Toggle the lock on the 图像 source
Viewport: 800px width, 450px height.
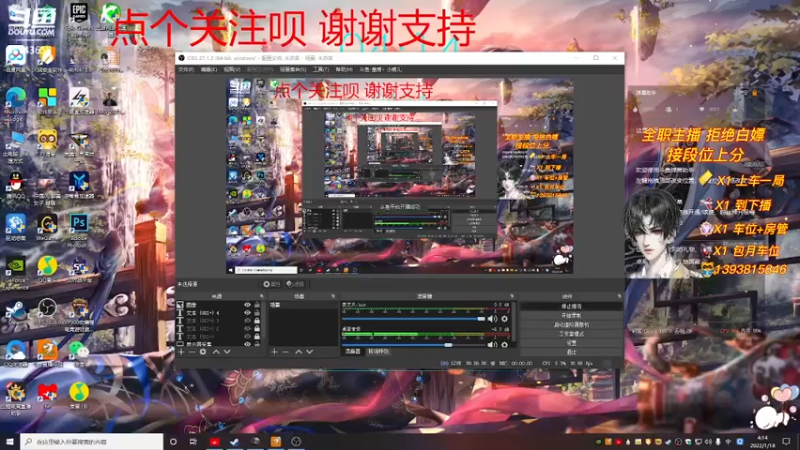tap(257, 305)
